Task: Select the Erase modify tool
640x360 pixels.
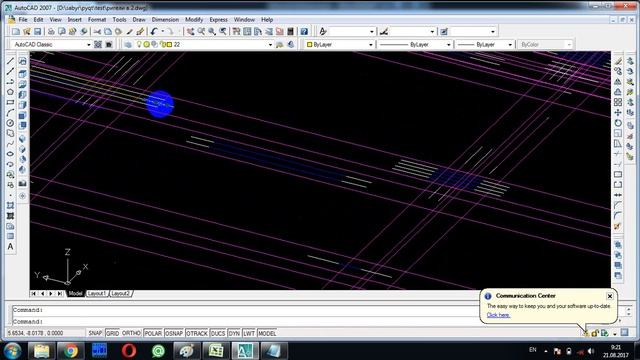Action: [x=618, y=61]
